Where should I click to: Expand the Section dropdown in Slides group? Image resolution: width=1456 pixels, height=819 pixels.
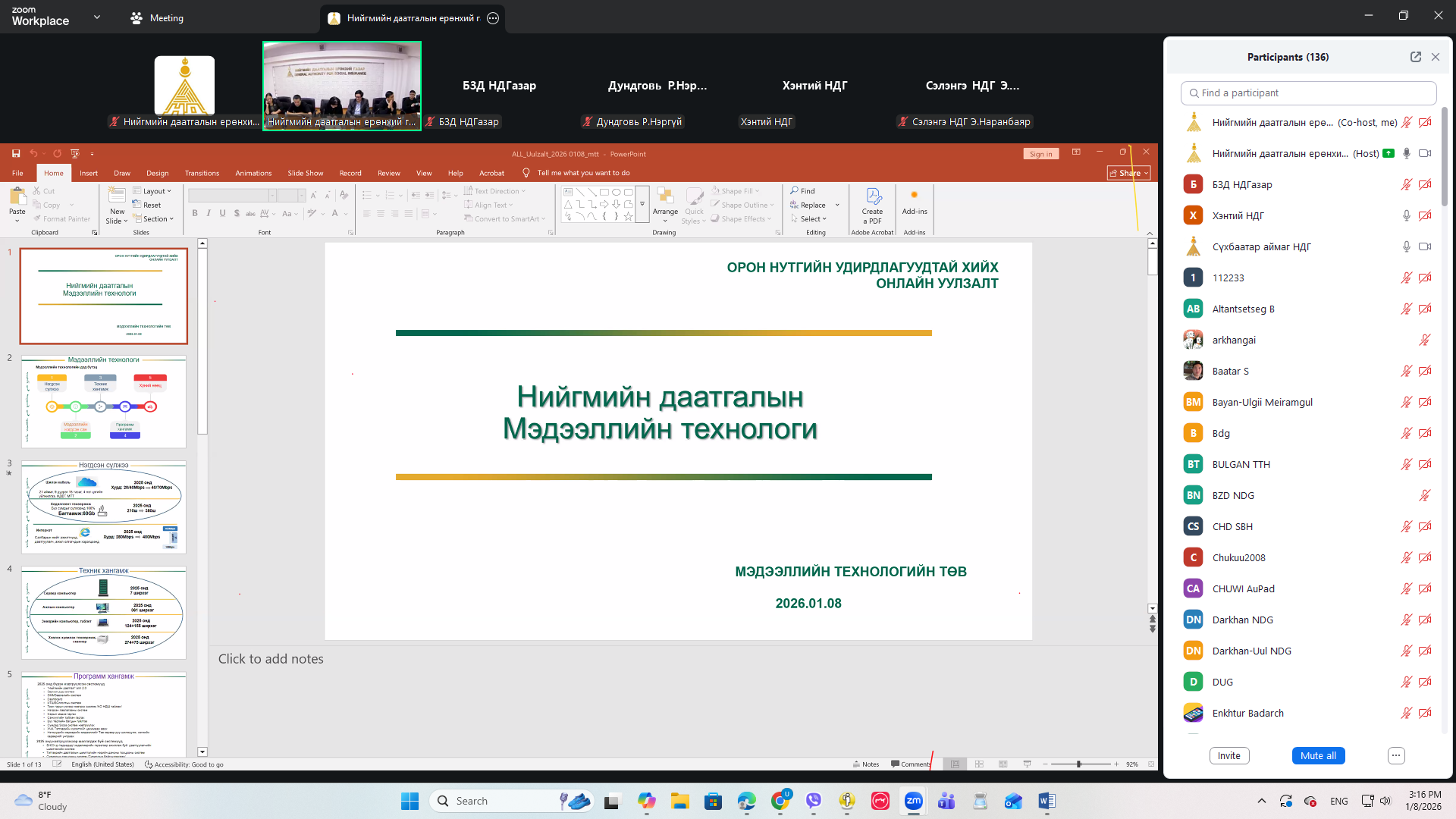click(158, 218)
